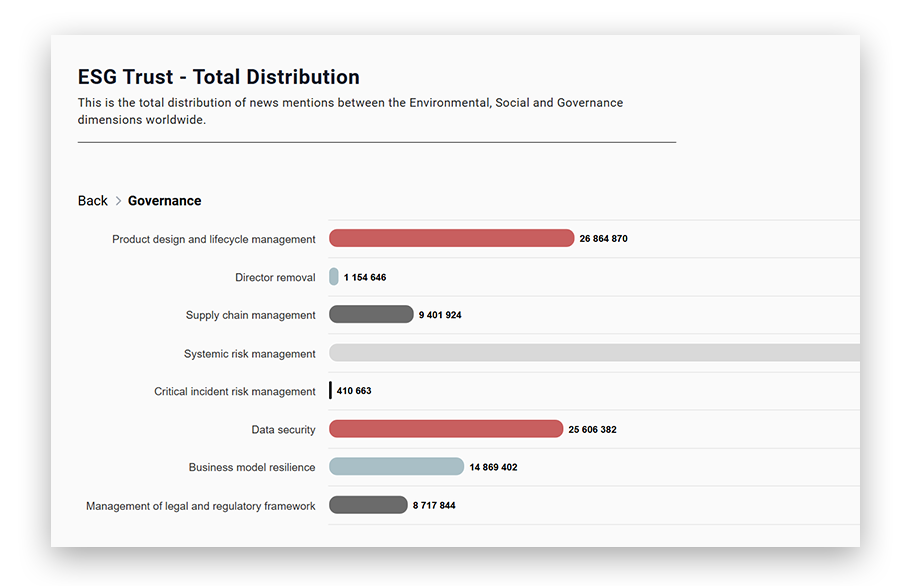
Task: Select the Data security label
Action: click(283, 430)
